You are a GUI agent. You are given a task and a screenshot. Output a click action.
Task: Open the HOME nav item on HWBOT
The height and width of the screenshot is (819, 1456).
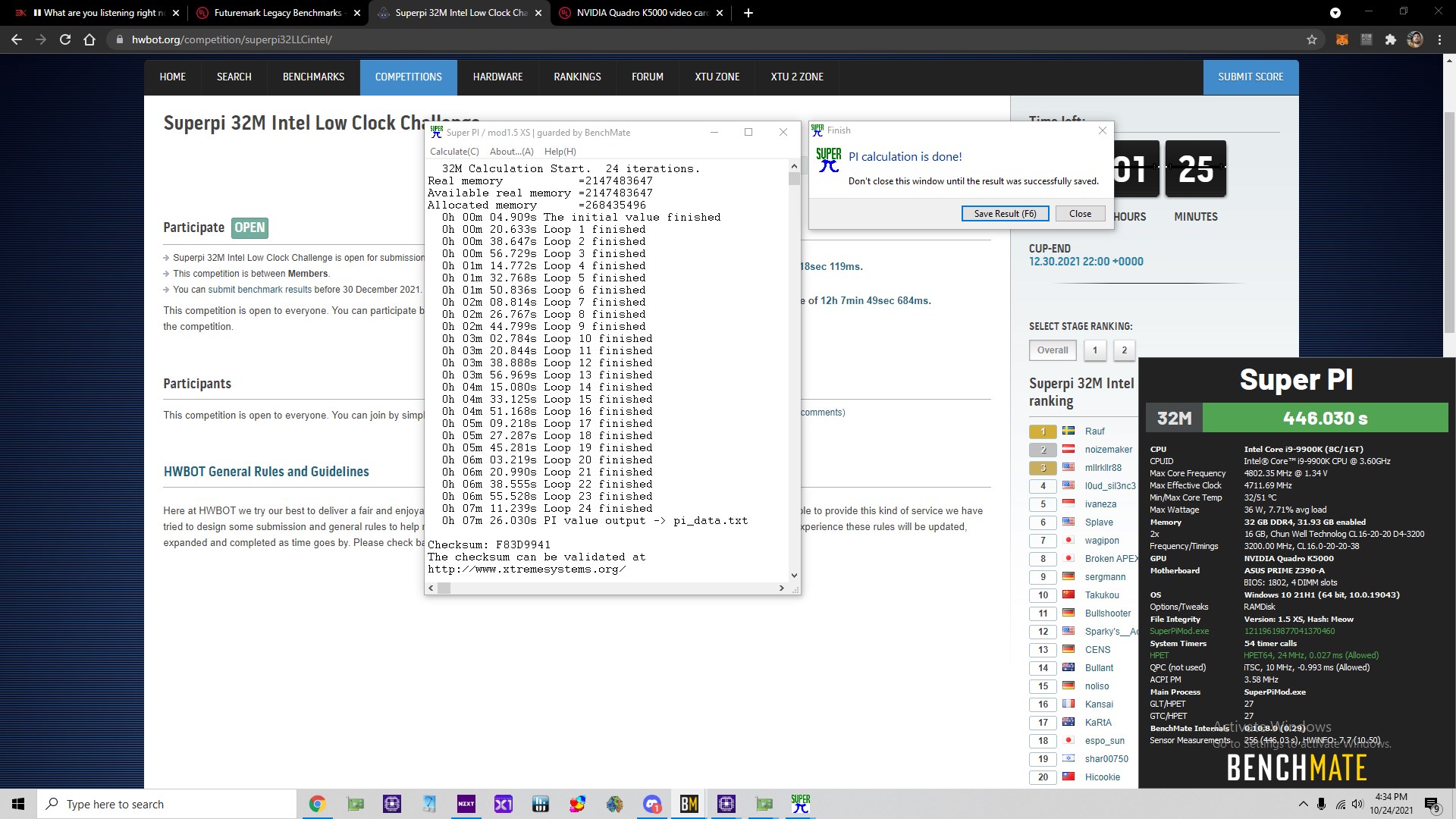(x=173, y=77)
